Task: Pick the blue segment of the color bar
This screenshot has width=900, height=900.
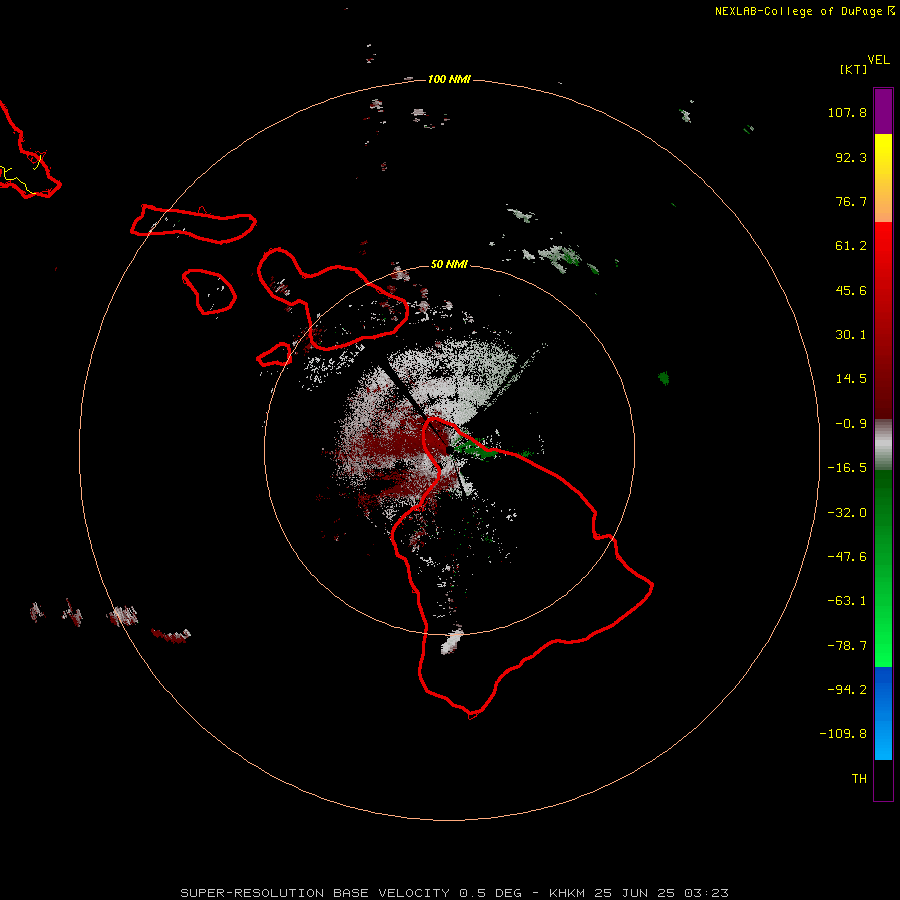Action: coord(883,713)
